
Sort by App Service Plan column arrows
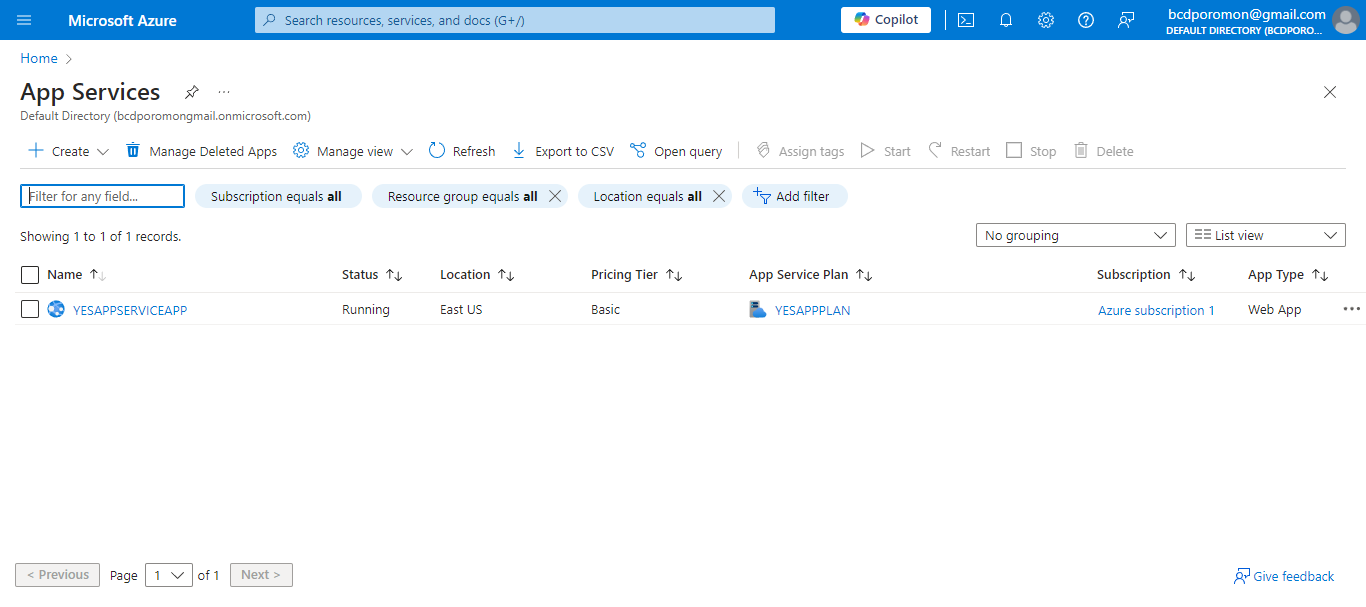coord(864,275)
